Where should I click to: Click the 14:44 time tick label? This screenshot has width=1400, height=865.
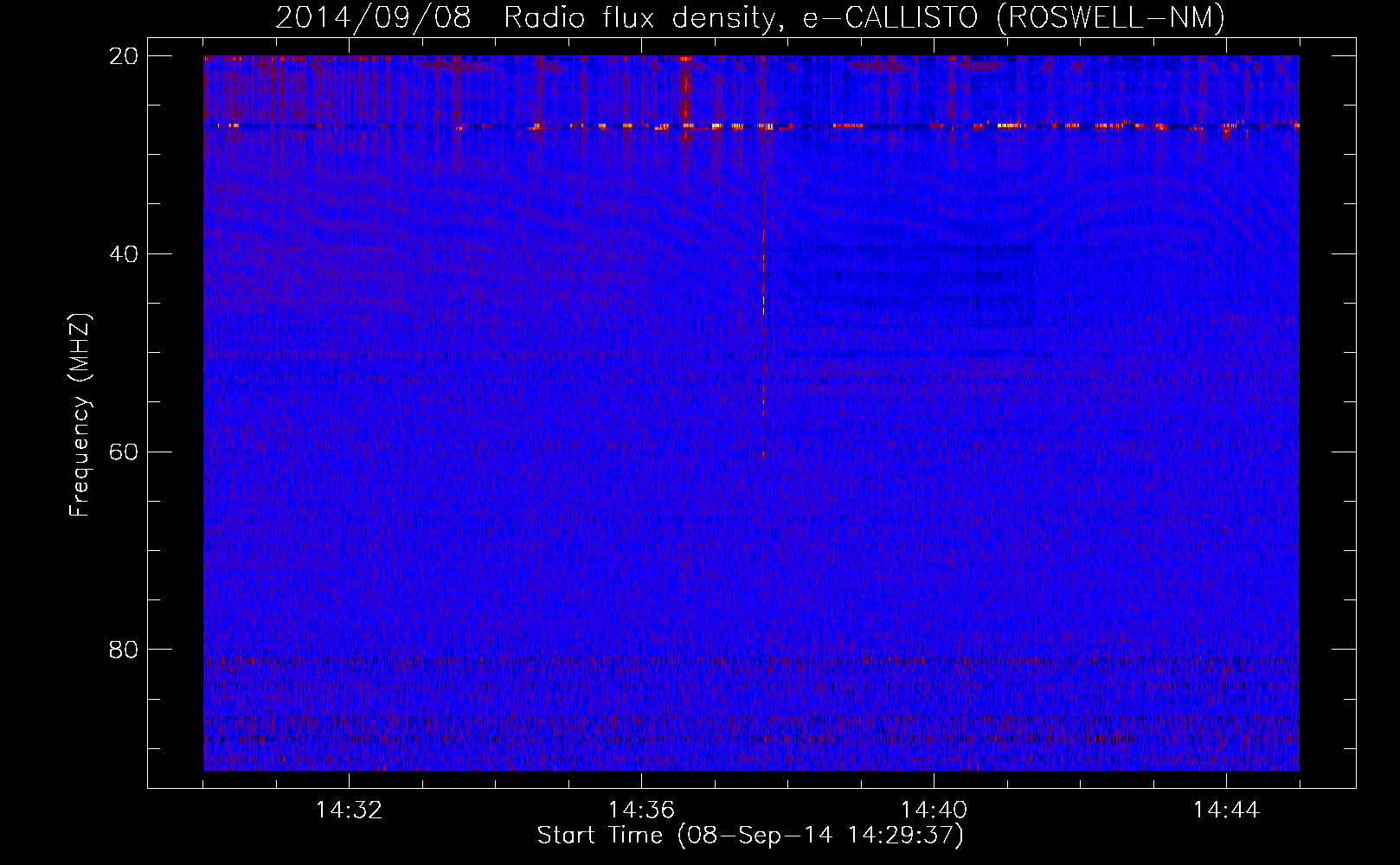[1226, 811]
